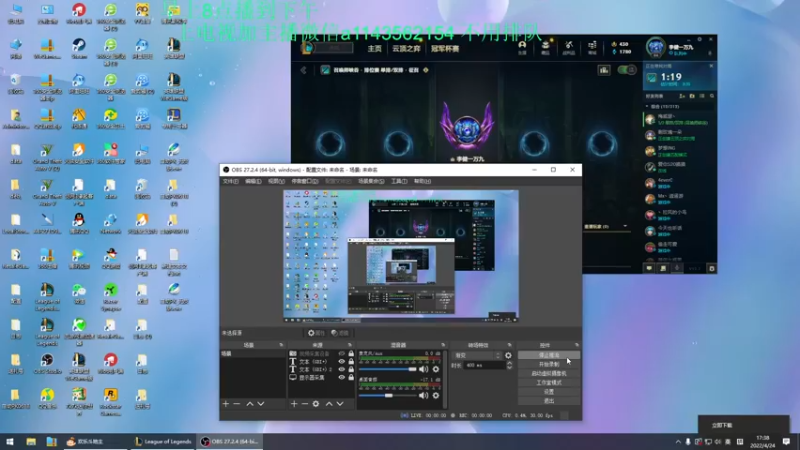This screenshot has width=800, height=450.
Task: Open the 工具(T) menu in OBS
Action: (x=399, y=181)
